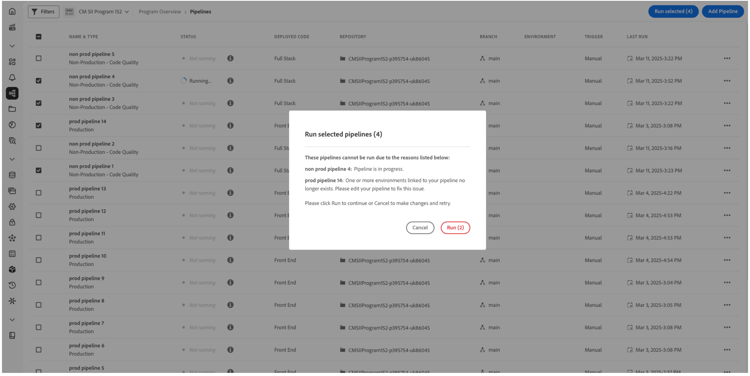Open the snowflake-like icon in sidebar

[12, 301]
